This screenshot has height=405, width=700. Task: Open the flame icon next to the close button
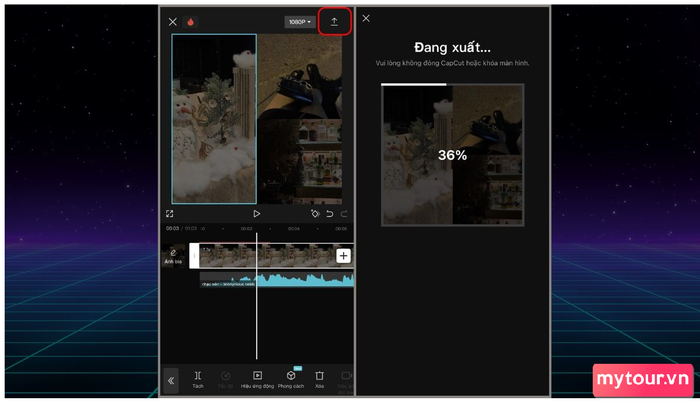click(x=191, y=22)
